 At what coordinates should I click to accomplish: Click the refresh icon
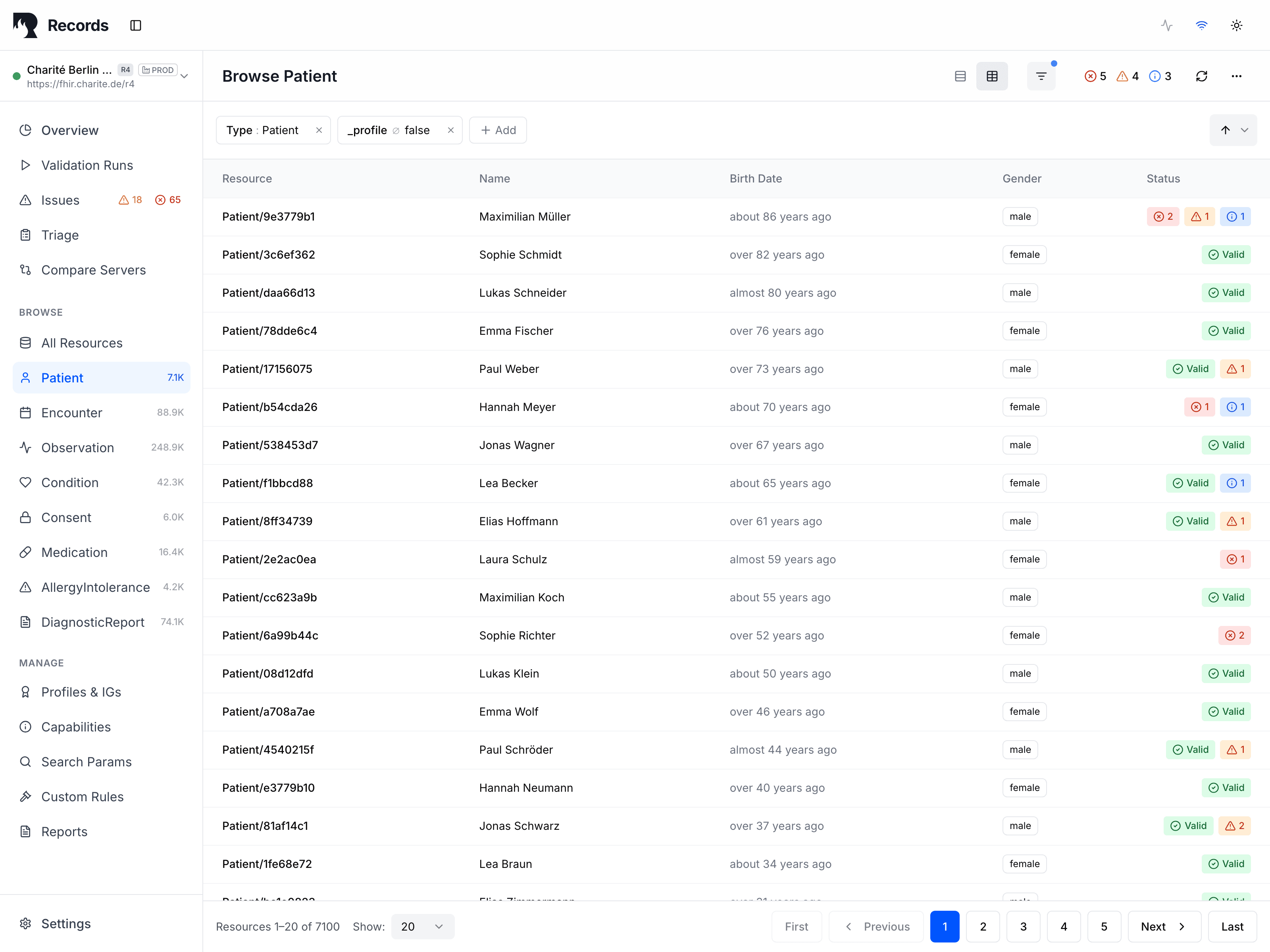(1201, 76)
